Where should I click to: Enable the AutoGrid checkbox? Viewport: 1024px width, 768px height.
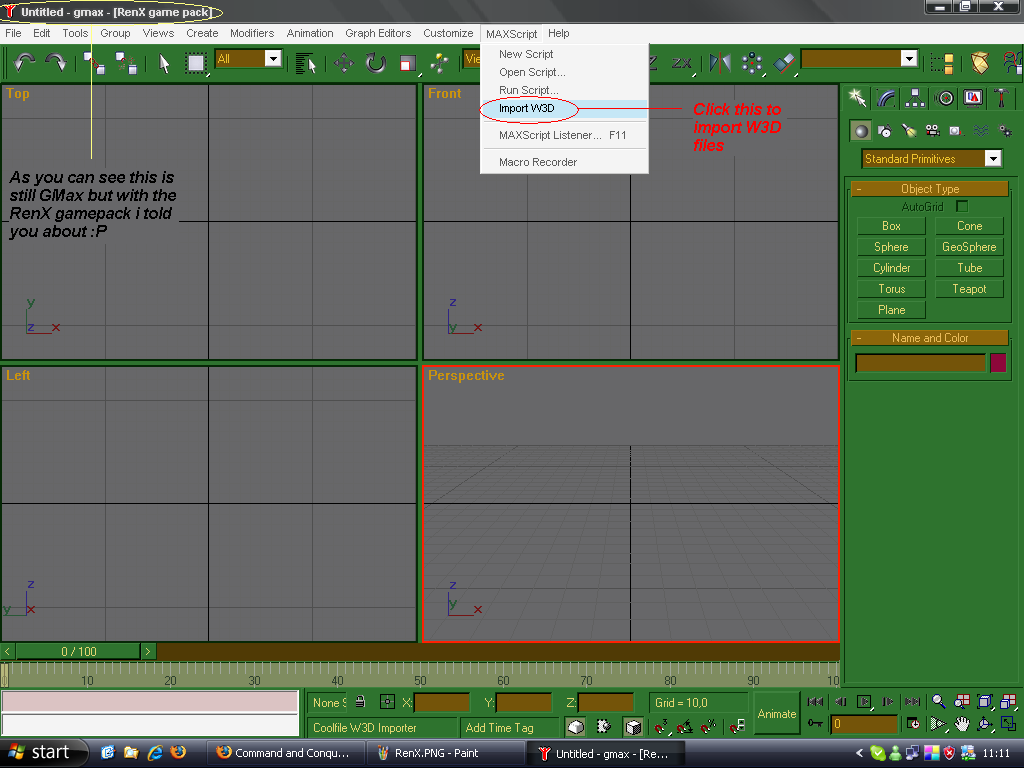pos(962,207)
